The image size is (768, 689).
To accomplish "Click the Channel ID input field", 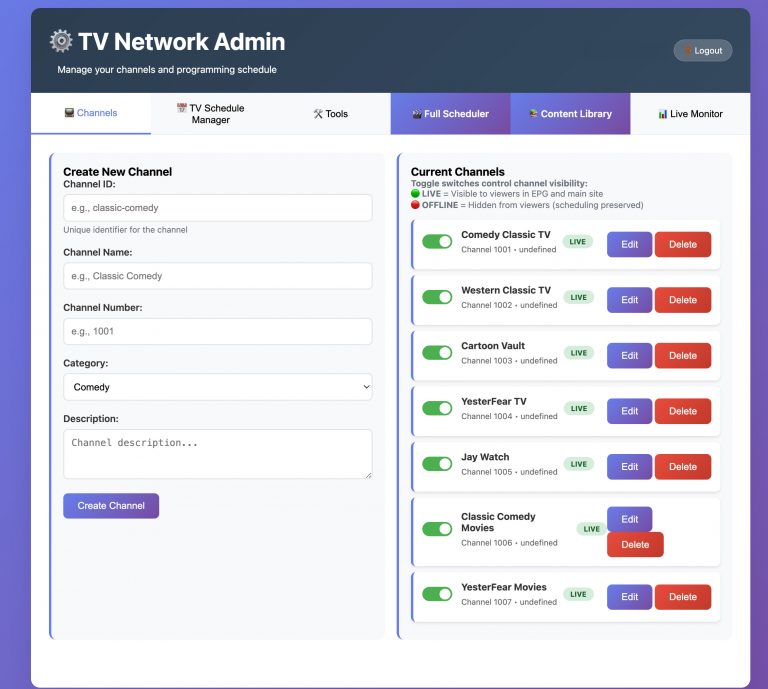I will pyautogui.click(x=217, y=208).
